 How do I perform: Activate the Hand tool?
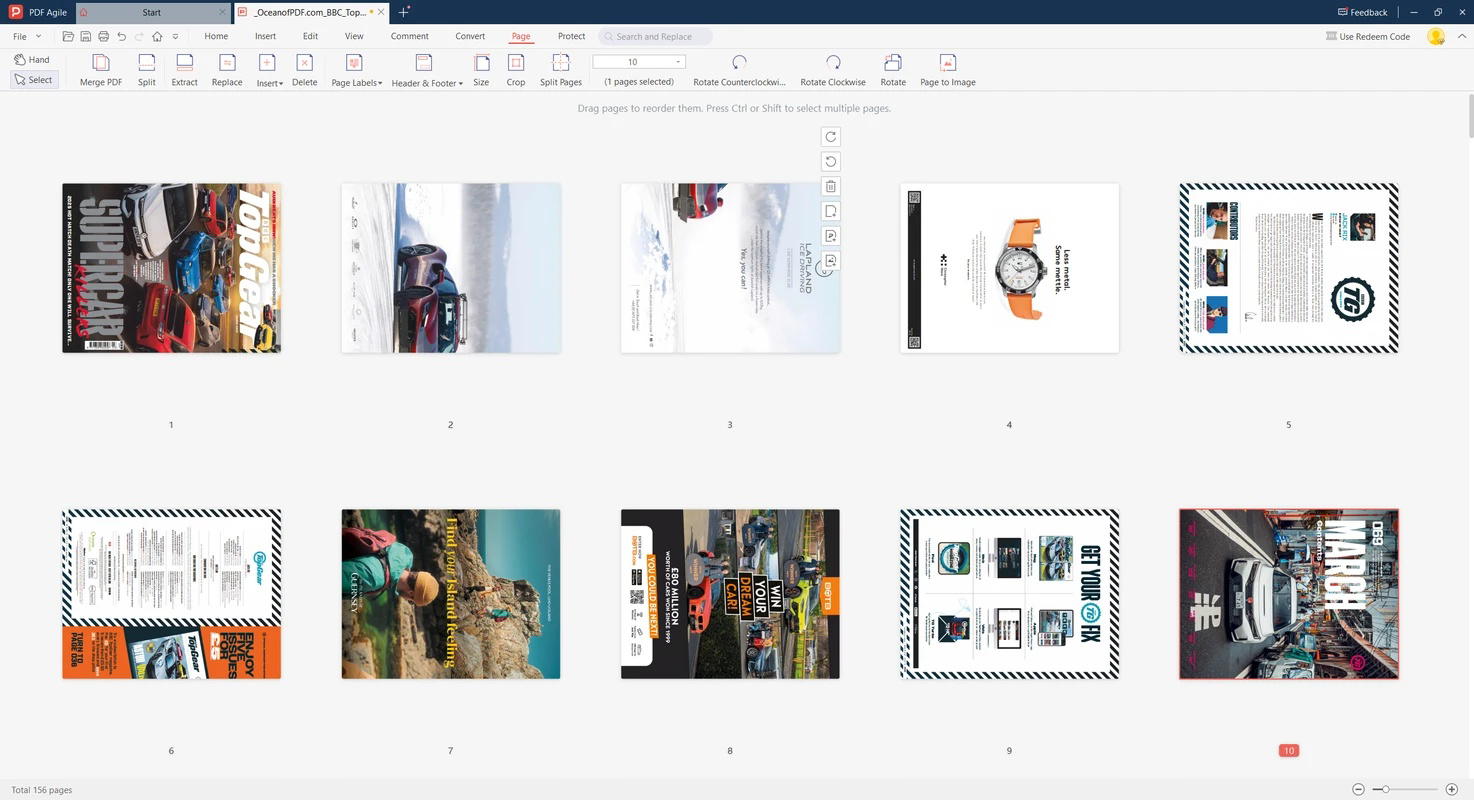point(32,59)
